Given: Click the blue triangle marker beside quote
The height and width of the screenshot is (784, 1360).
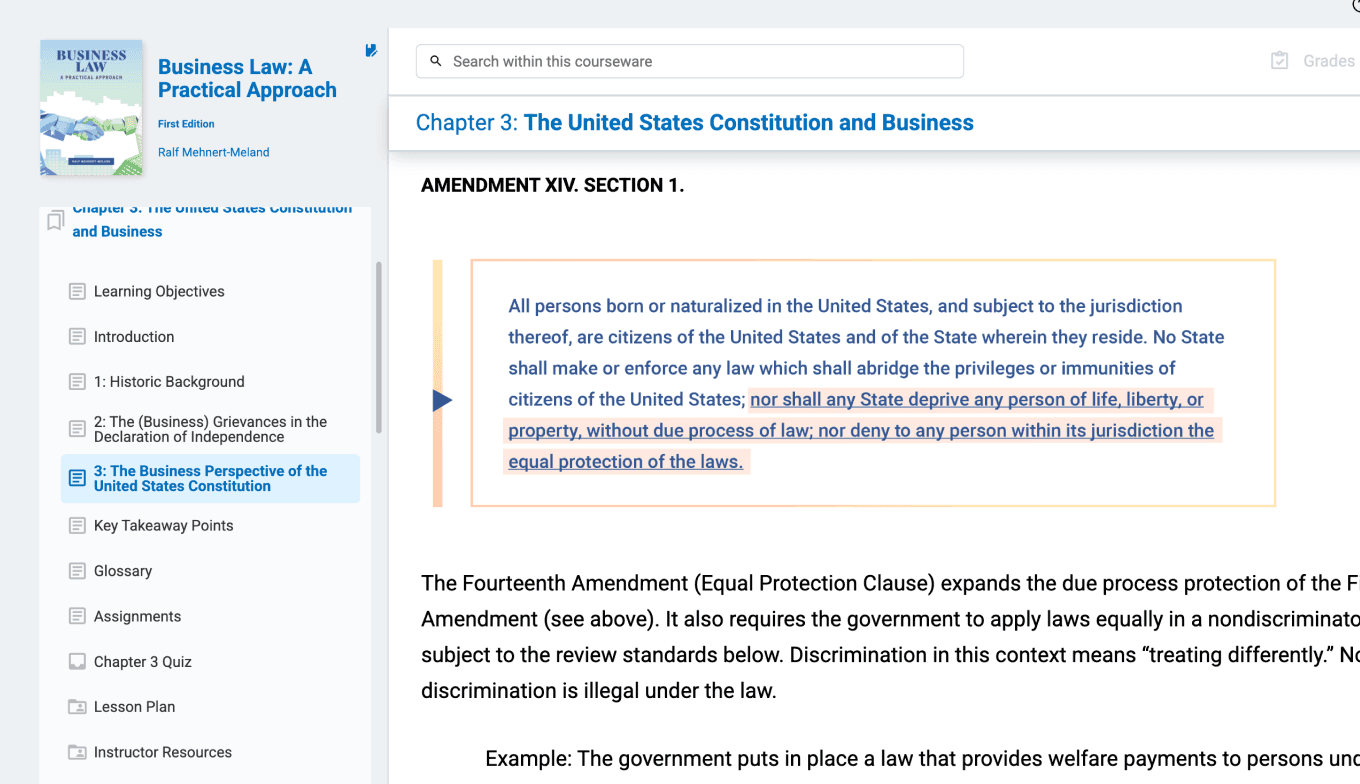Looking at the screenshot, I should [x=442, y=400].
